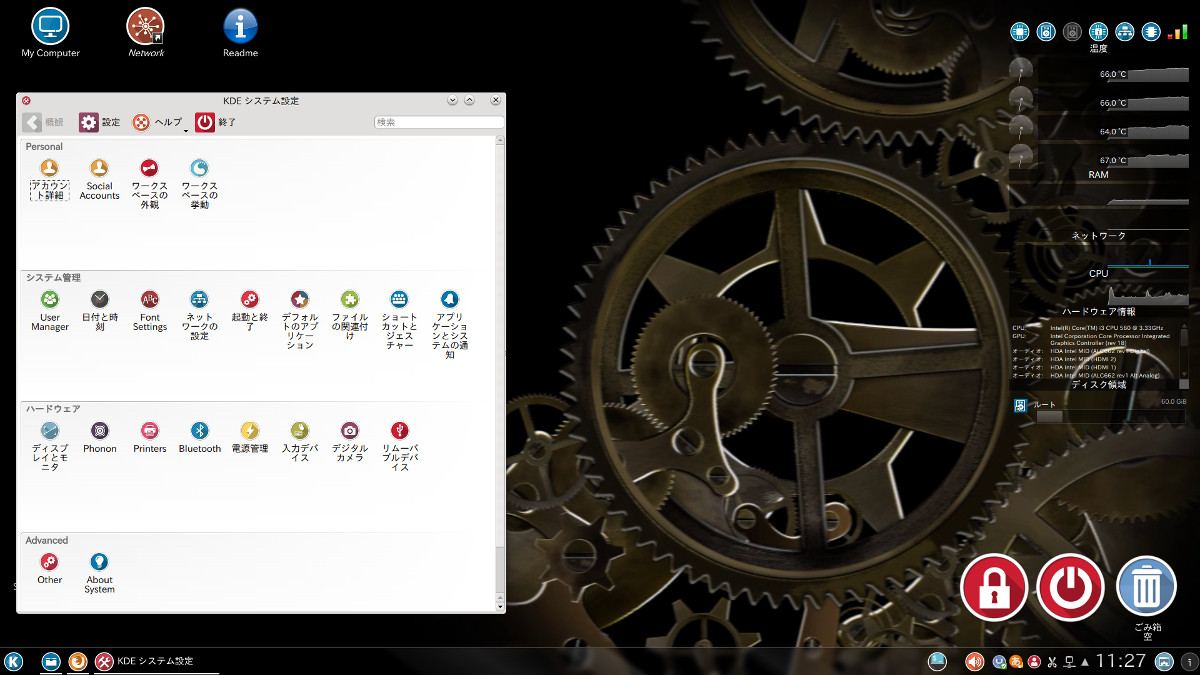This screenshot has height=675, width=1200.
Task: Open 電源管理 power management
Action: point(249,438)
